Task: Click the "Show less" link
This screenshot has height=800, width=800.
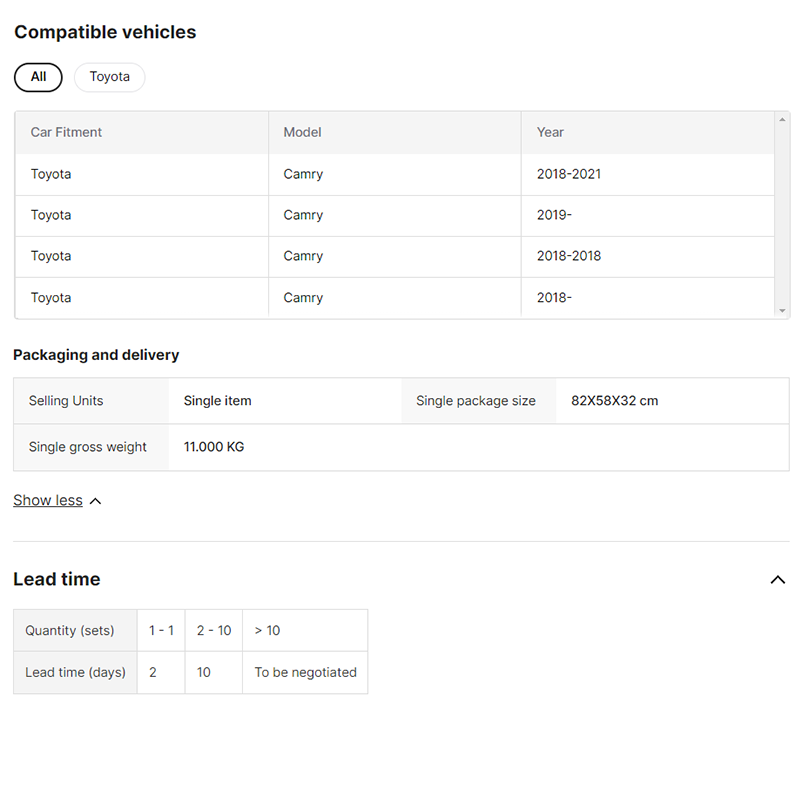Action: [x=47, y=500]
